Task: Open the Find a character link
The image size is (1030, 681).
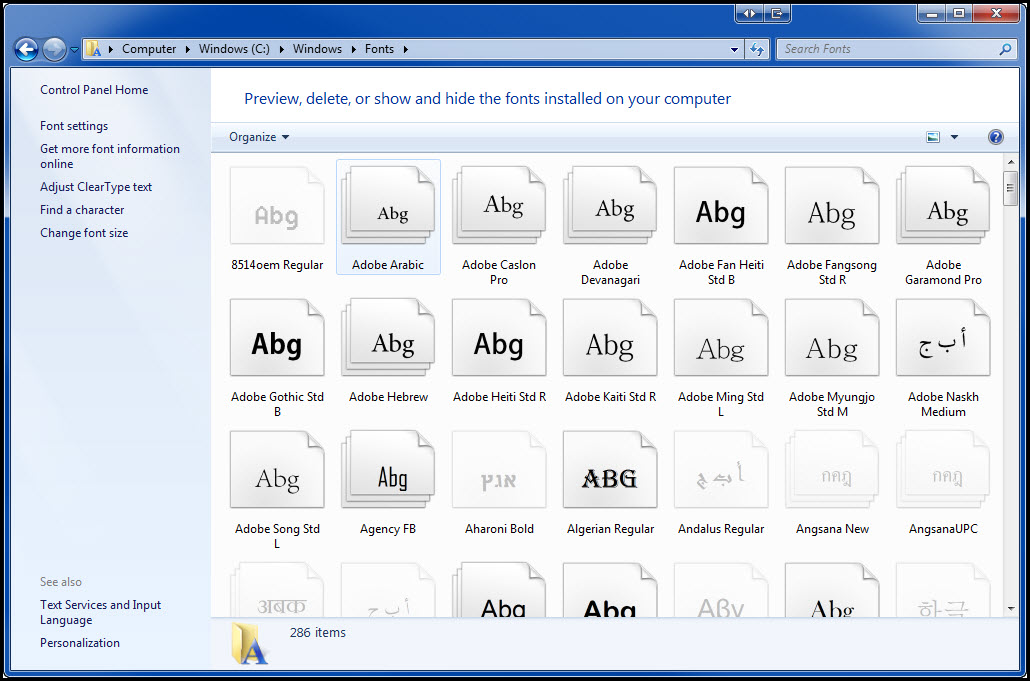Action: pyautogui.click(x=82, y=209)
